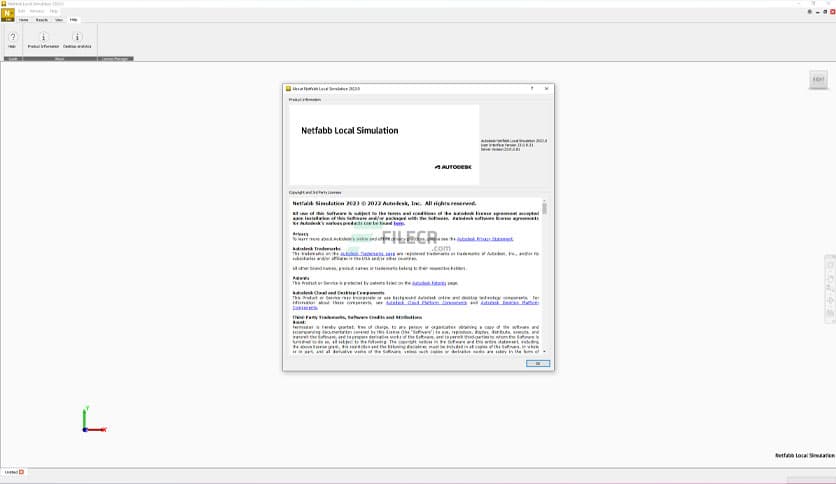
Task: Click the 'Third-Party Trademarks, Software Credits' heading
Action: (x=357, y=317)
